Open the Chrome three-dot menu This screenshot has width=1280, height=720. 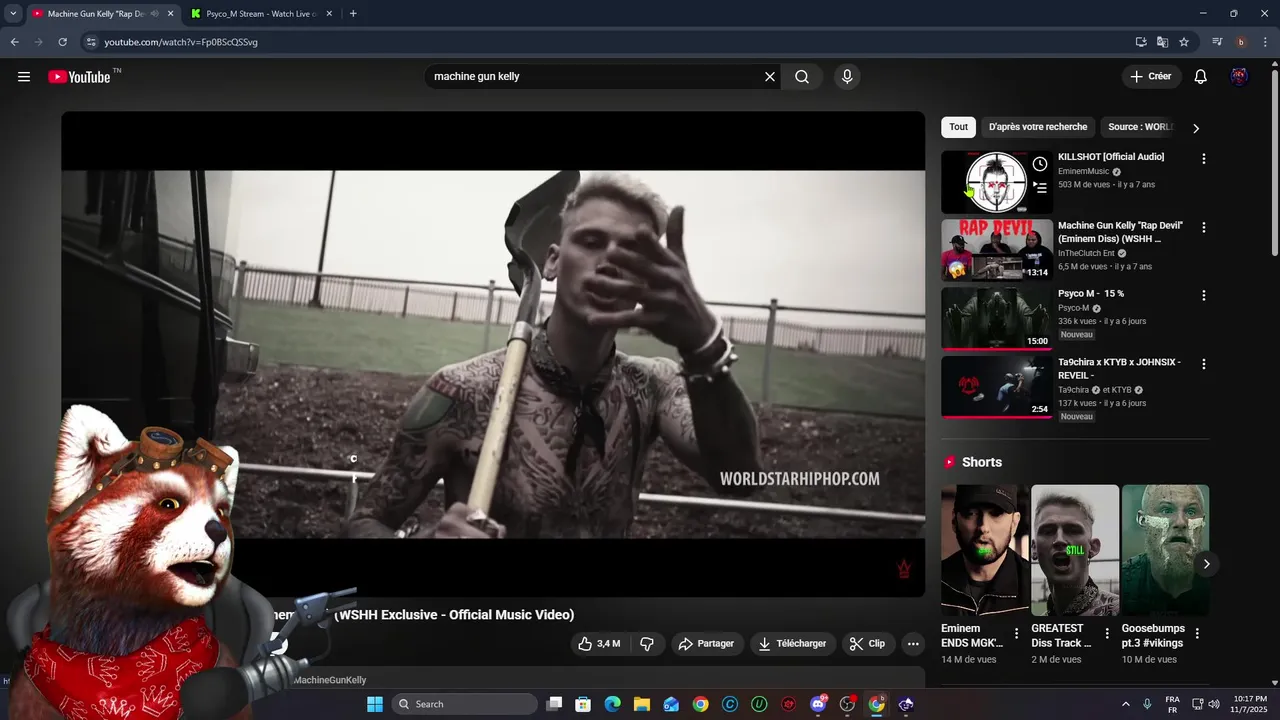(1265, 42)
